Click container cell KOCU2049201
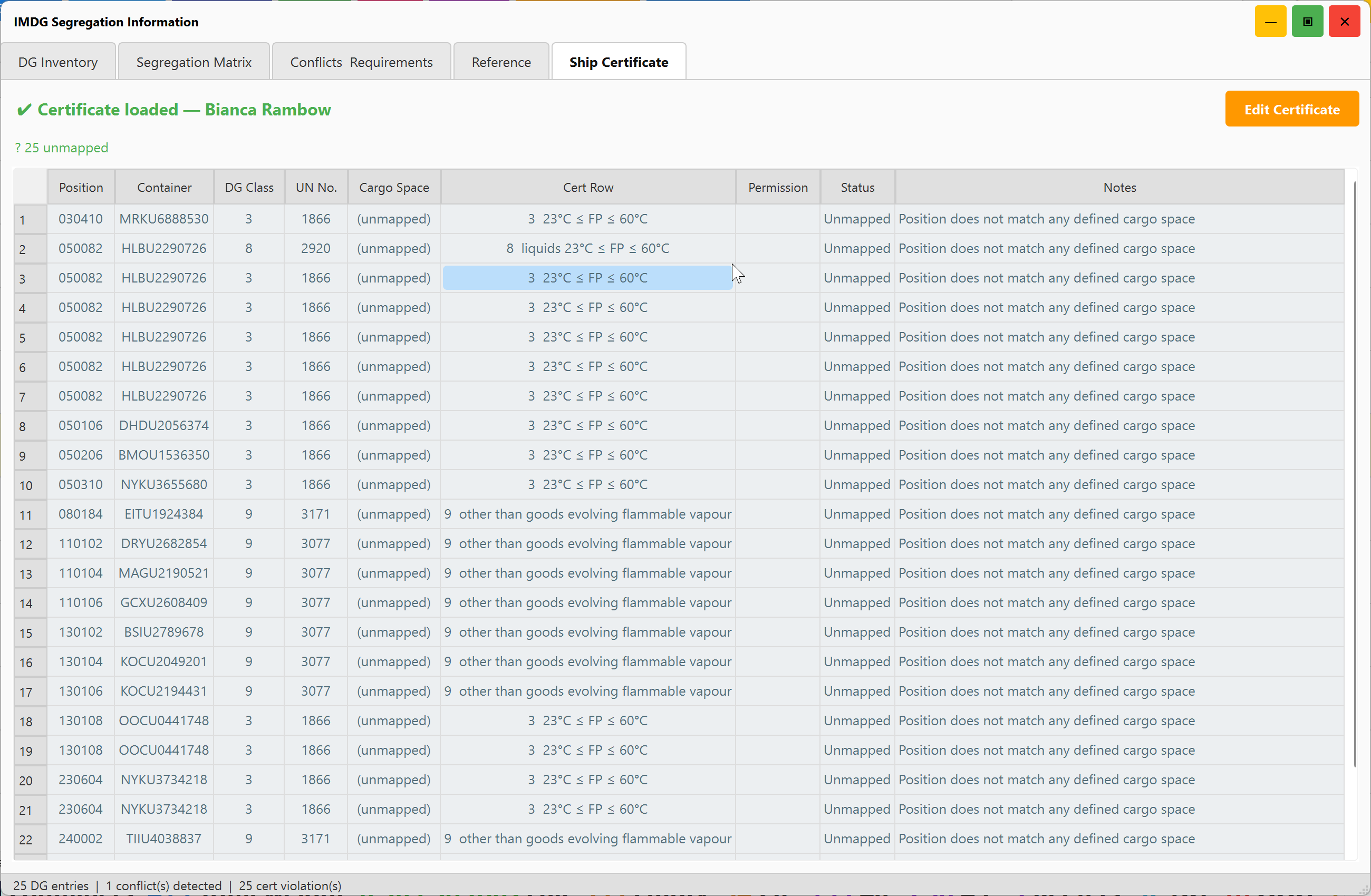 [164, 661]
